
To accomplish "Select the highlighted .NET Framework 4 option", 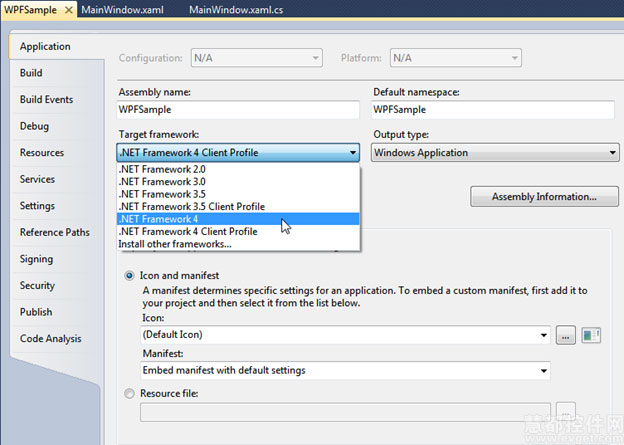I will (x=238, y=219).
